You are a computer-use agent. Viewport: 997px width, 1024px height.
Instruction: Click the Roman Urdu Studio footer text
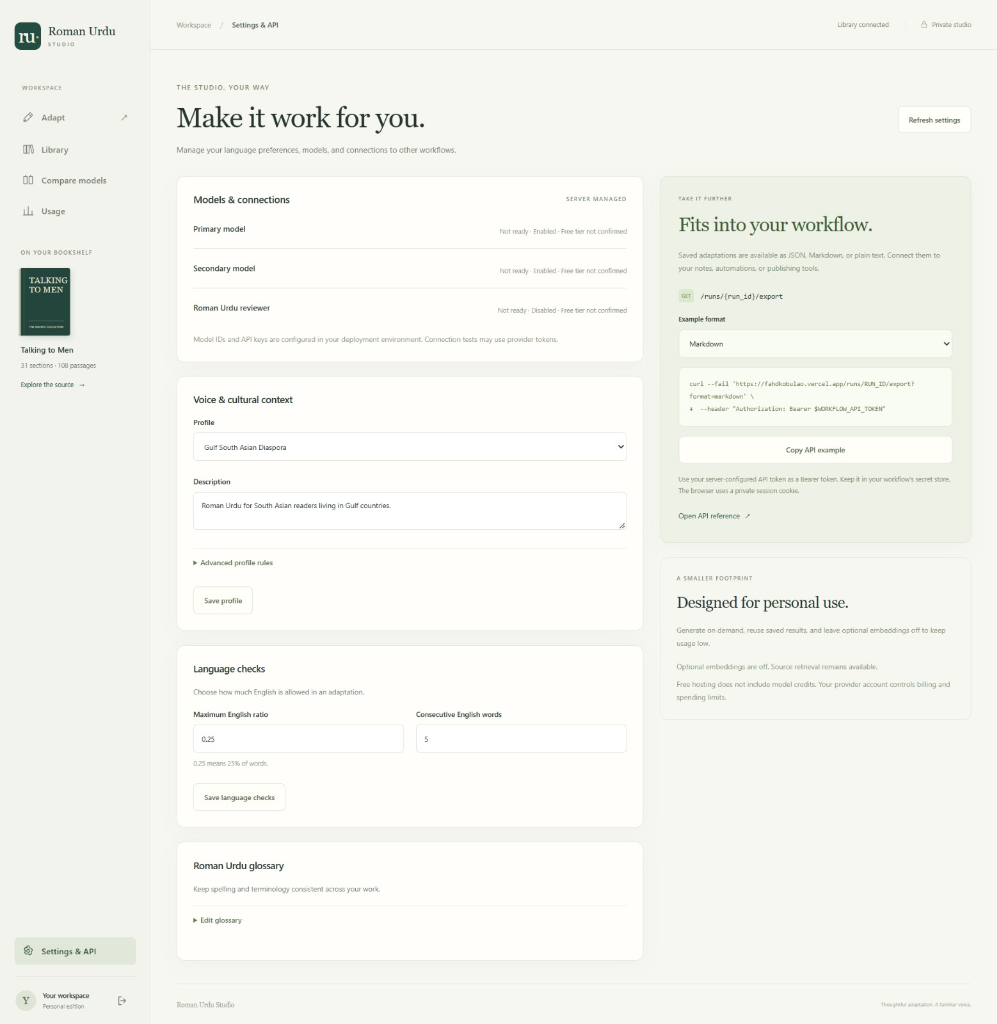[205, 1004]
